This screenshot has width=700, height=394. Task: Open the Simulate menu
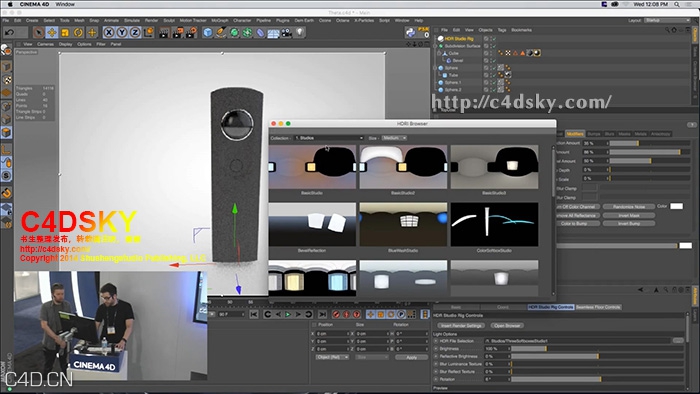pos(132,21)
